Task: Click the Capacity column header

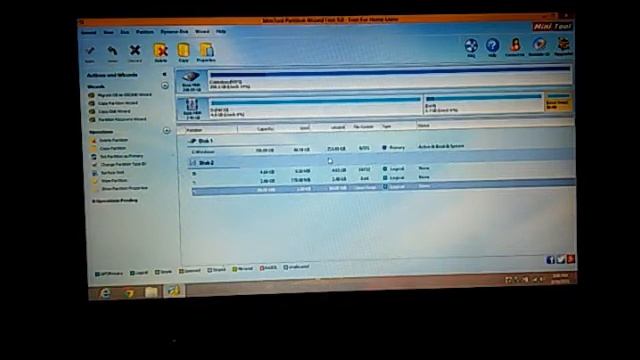Action: pos(265,129)
